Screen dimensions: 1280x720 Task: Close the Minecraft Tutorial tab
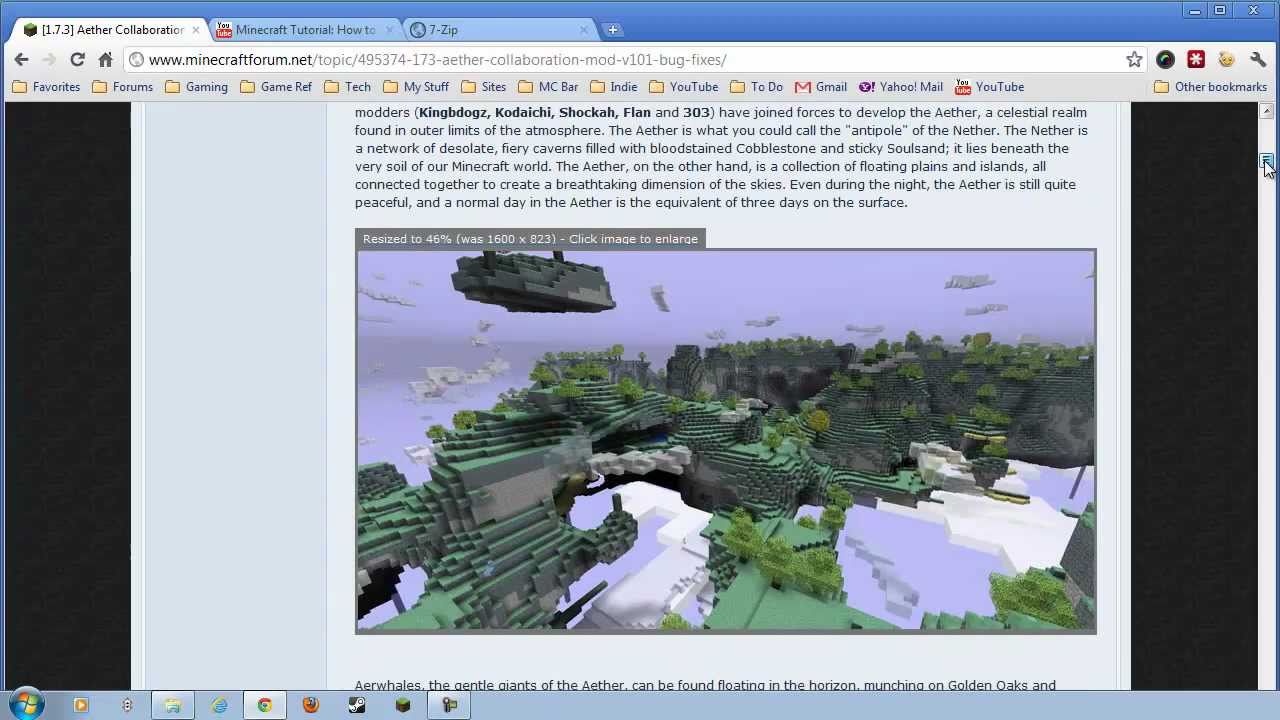[389, 30]
